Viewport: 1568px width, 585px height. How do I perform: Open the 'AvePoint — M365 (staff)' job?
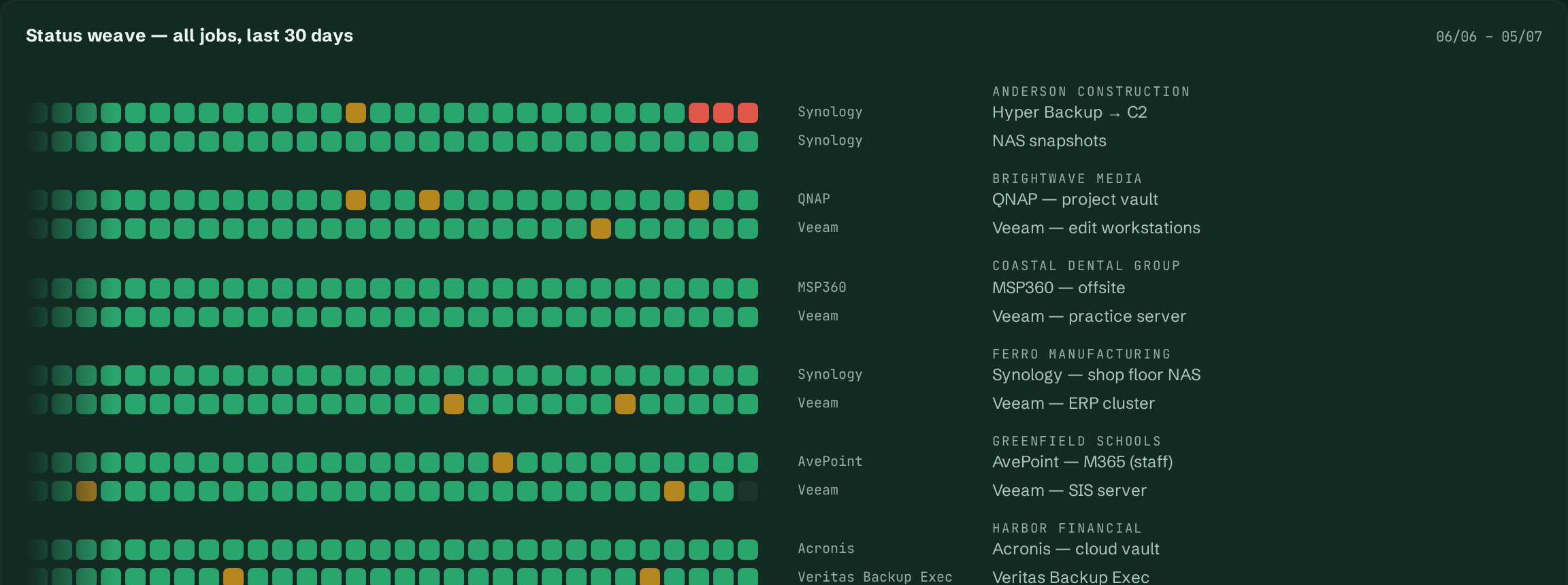[1083, 462]
